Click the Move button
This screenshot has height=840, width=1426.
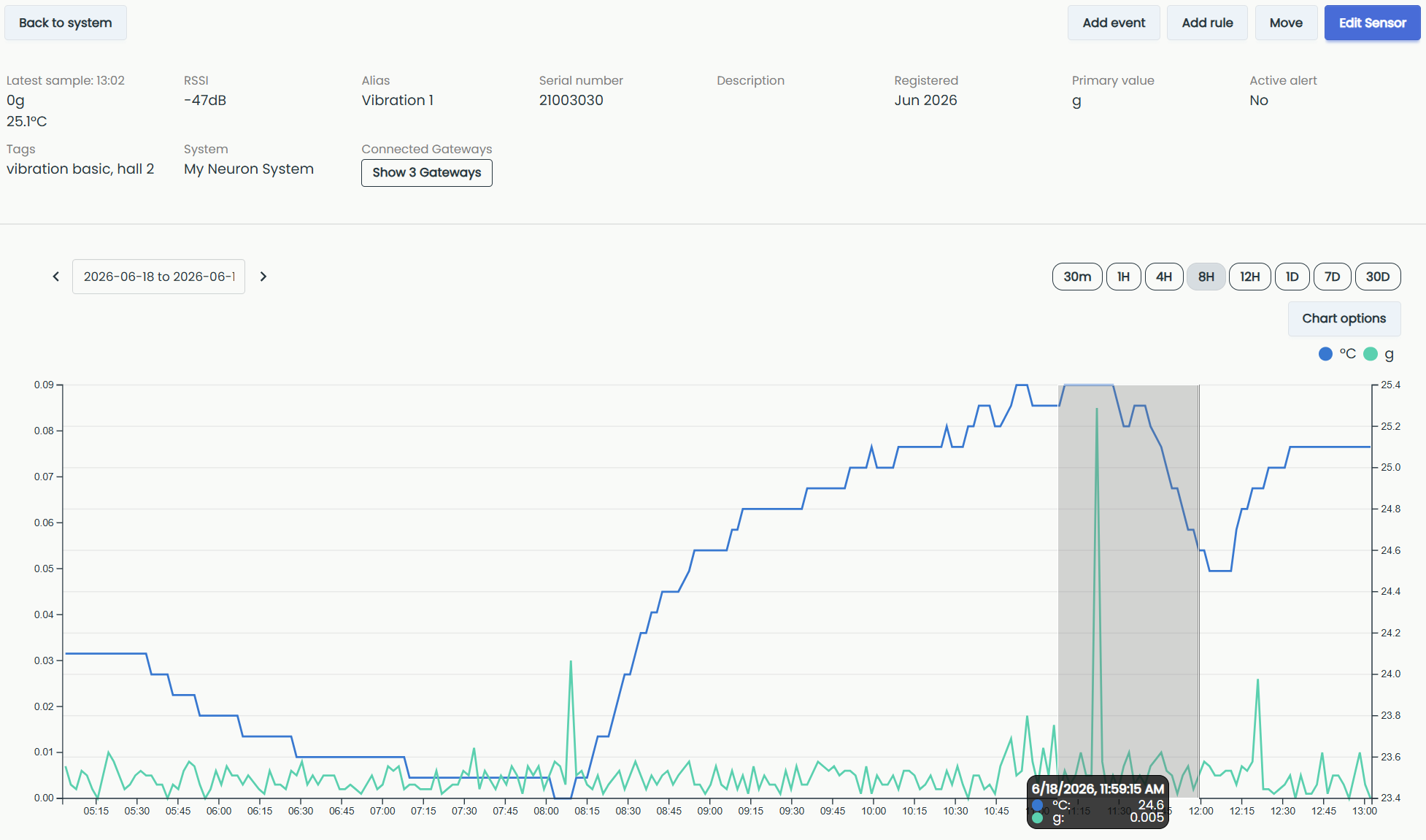1286,23
